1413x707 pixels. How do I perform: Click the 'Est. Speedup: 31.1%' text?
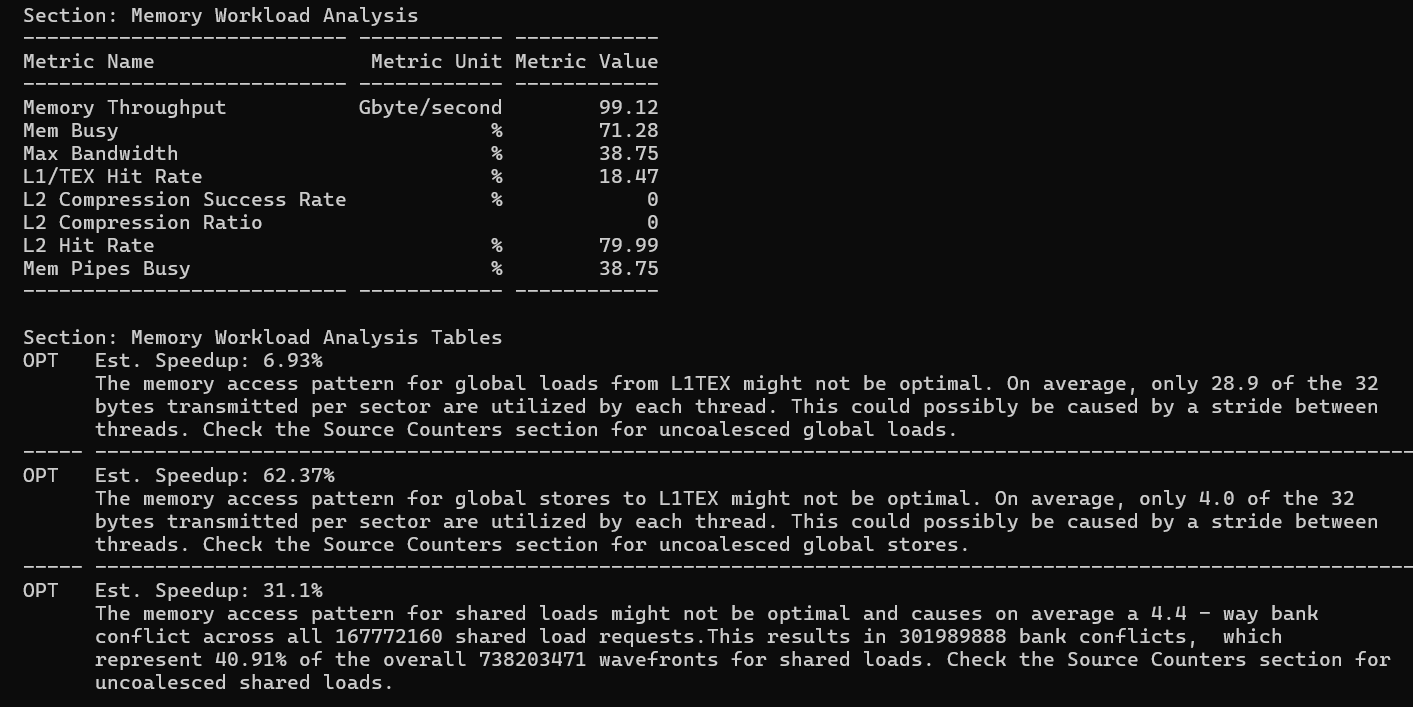(209, 591)
